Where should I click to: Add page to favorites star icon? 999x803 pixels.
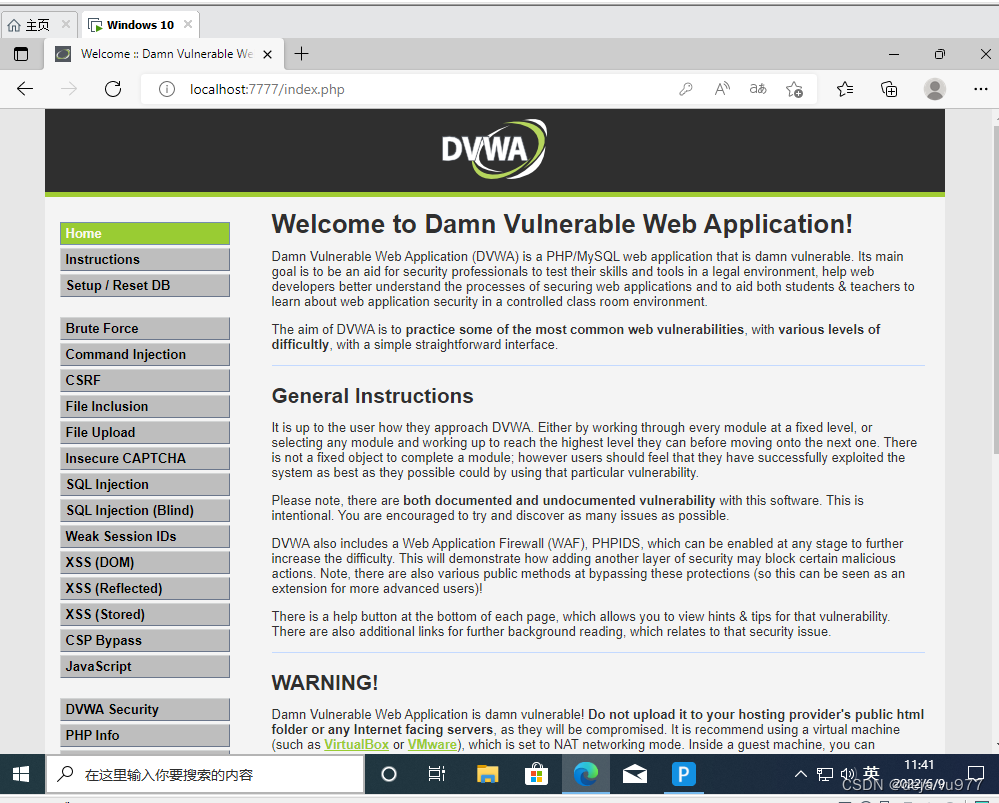click(794, 89)
